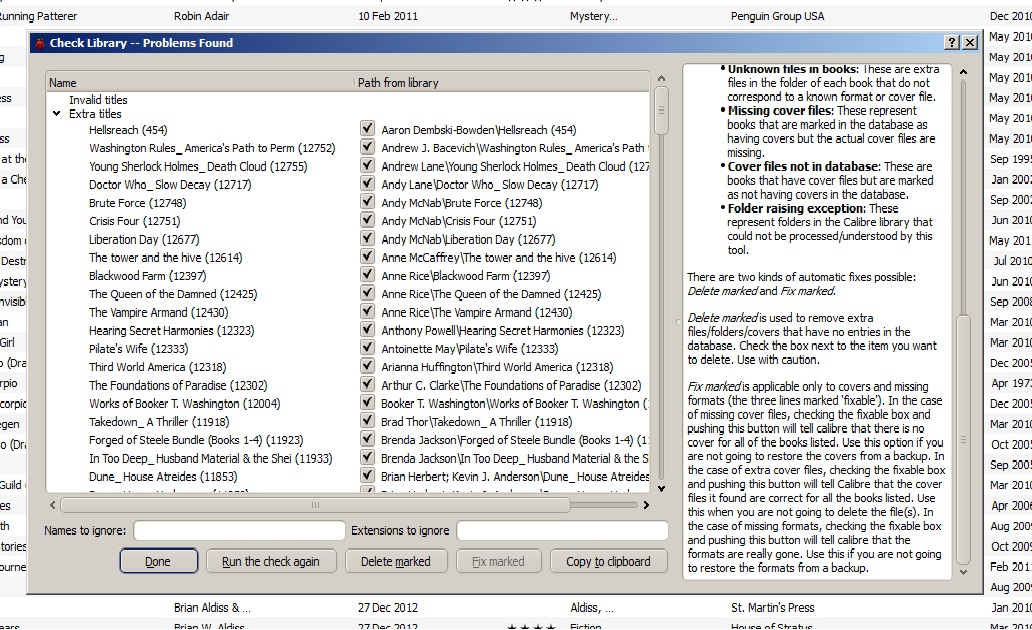Click Run the check again button
Image resolution: width=1032 pixels, height=630 pixels.
pyautogui.click(x=271, y=561)
